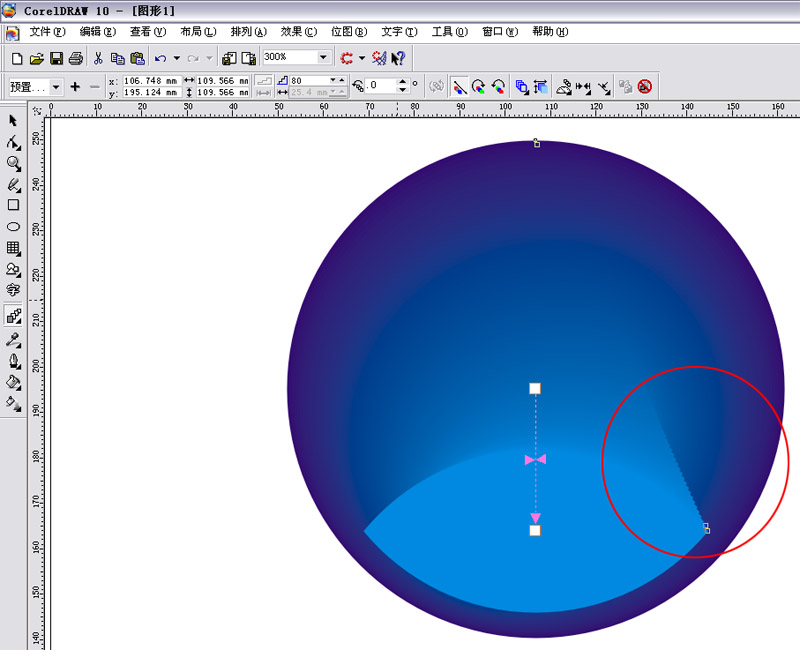Screen dimensions: 800x650
Task: Open the 布局(L) menu
Action: click(198, 32)
